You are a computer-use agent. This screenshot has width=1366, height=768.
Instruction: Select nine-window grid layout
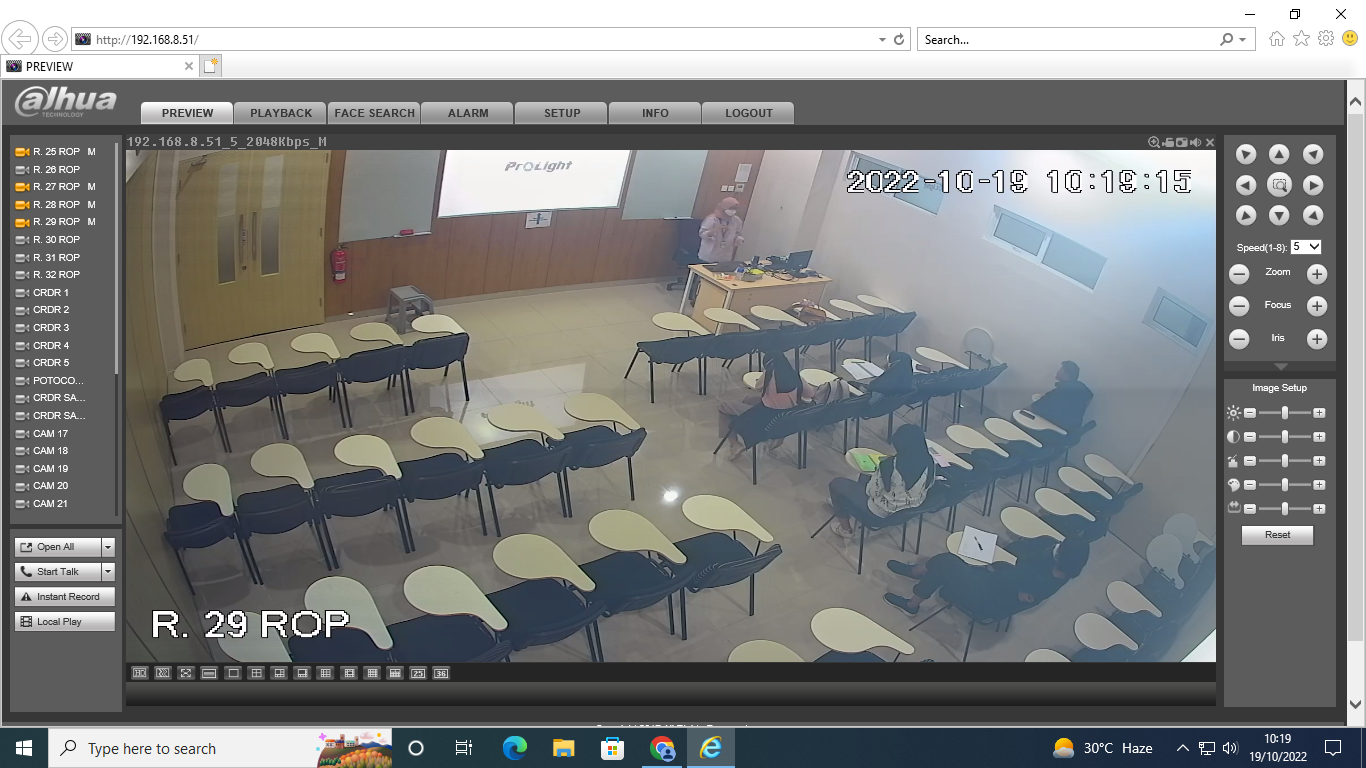(325, 673)
